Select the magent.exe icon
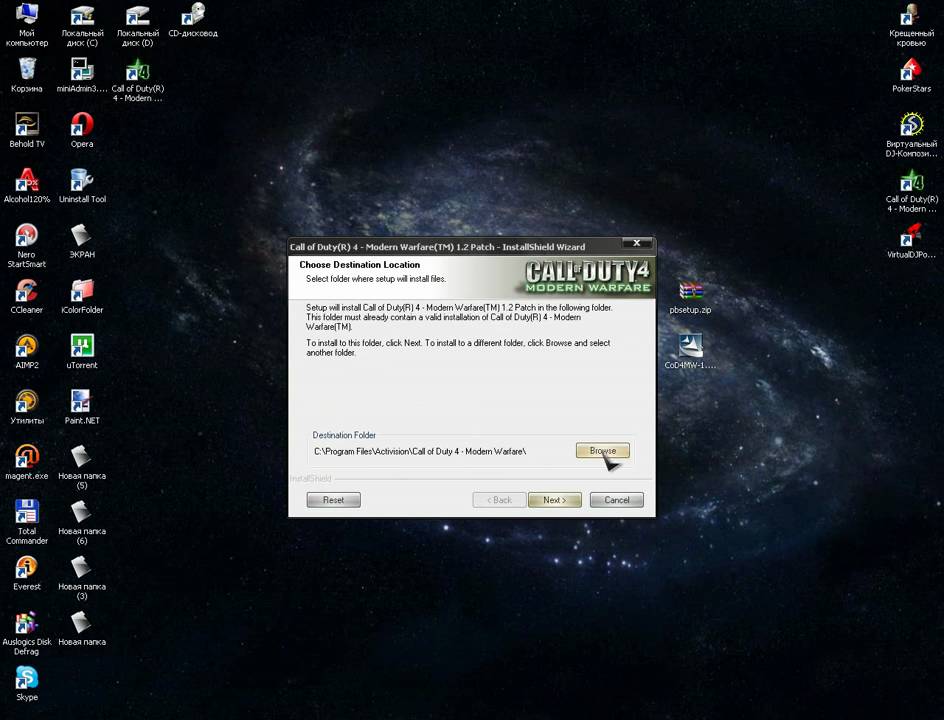The image size is (944, 720). (26, 463)
